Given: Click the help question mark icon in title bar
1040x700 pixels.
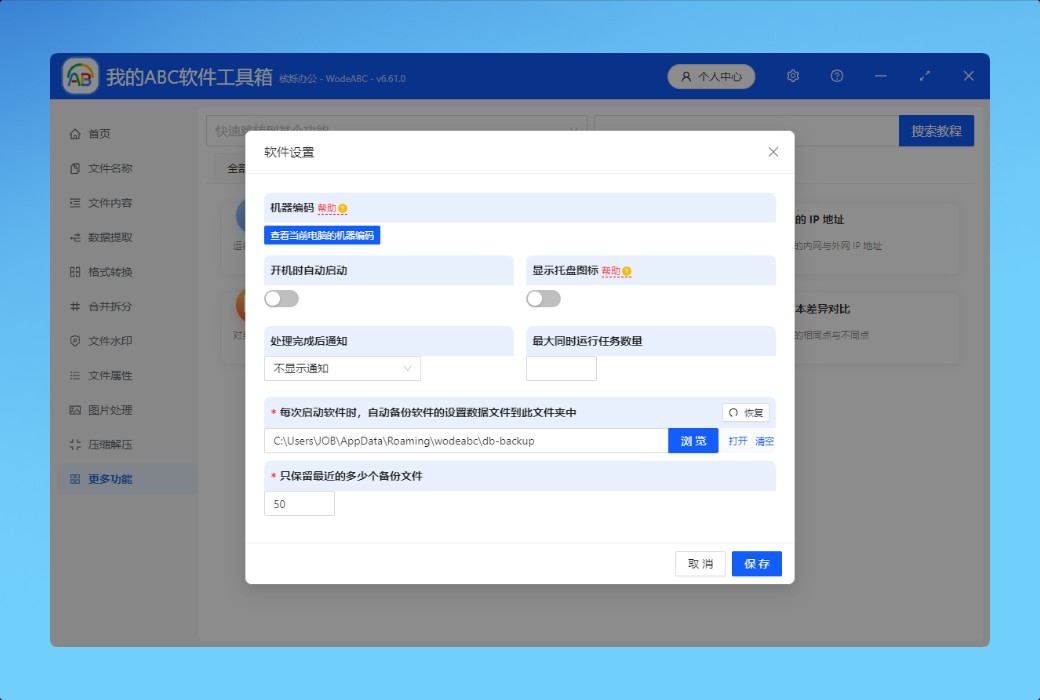Looking at the screenshot, I should point(837,76).
